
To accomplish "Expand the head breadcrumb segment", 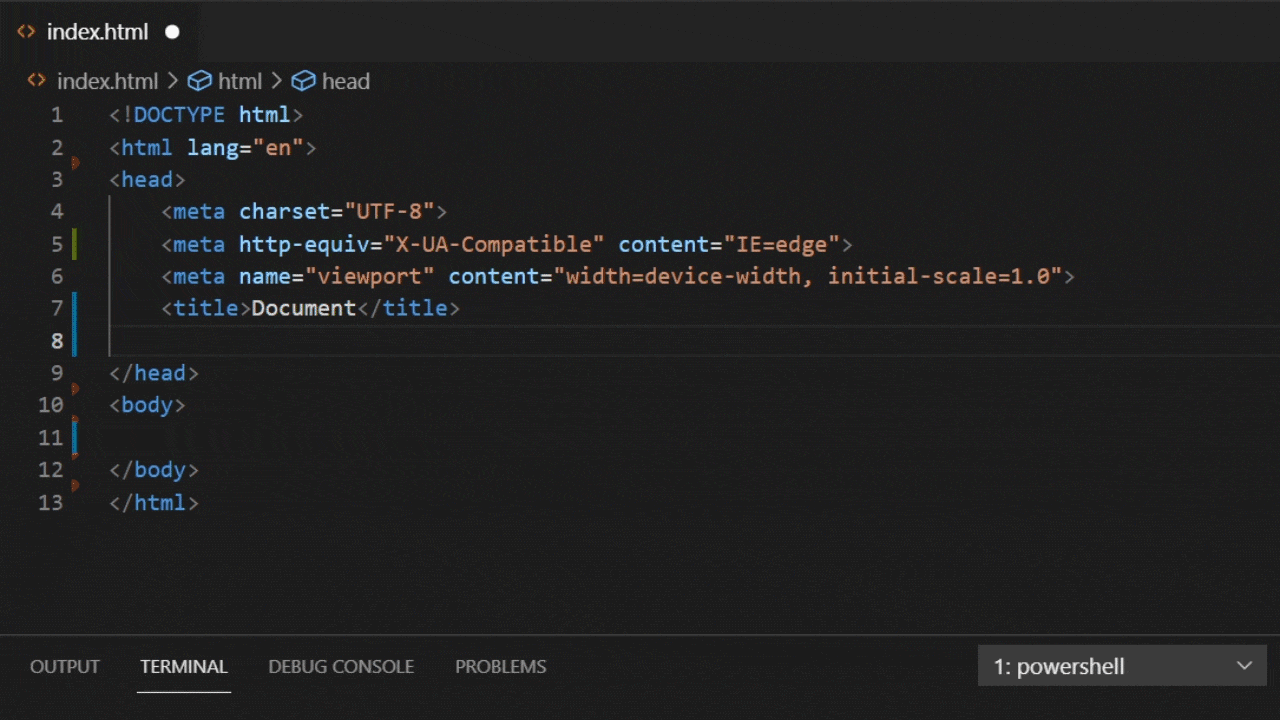I will pyautogui.click(x=345, y=81).
